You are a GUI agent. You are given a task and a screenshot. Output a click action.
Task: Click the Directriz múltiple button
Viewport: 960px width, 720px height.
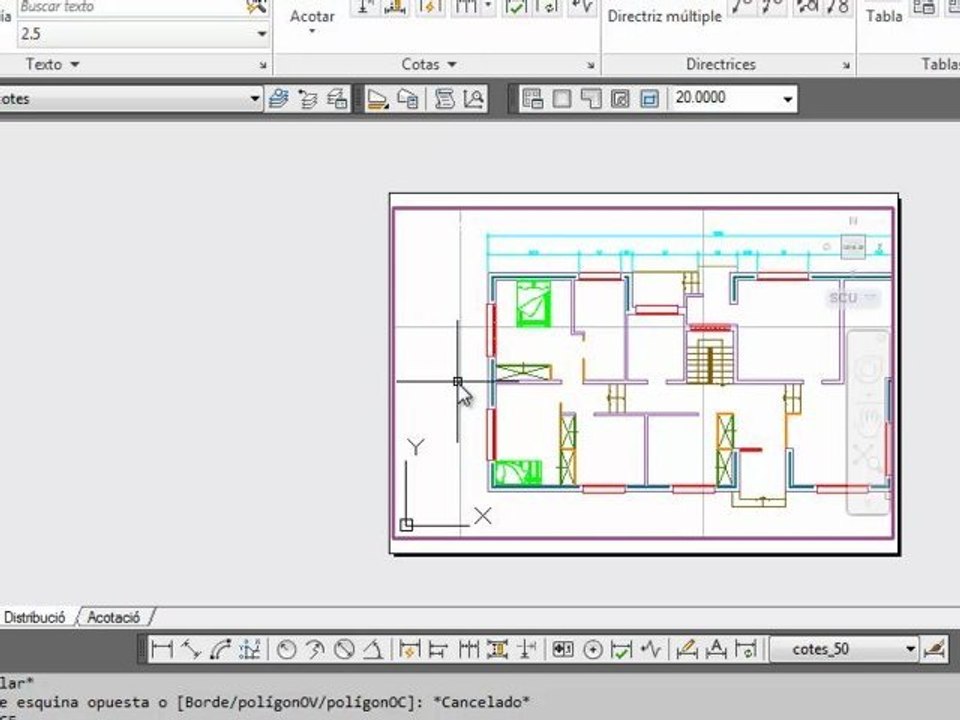[664, 17]
